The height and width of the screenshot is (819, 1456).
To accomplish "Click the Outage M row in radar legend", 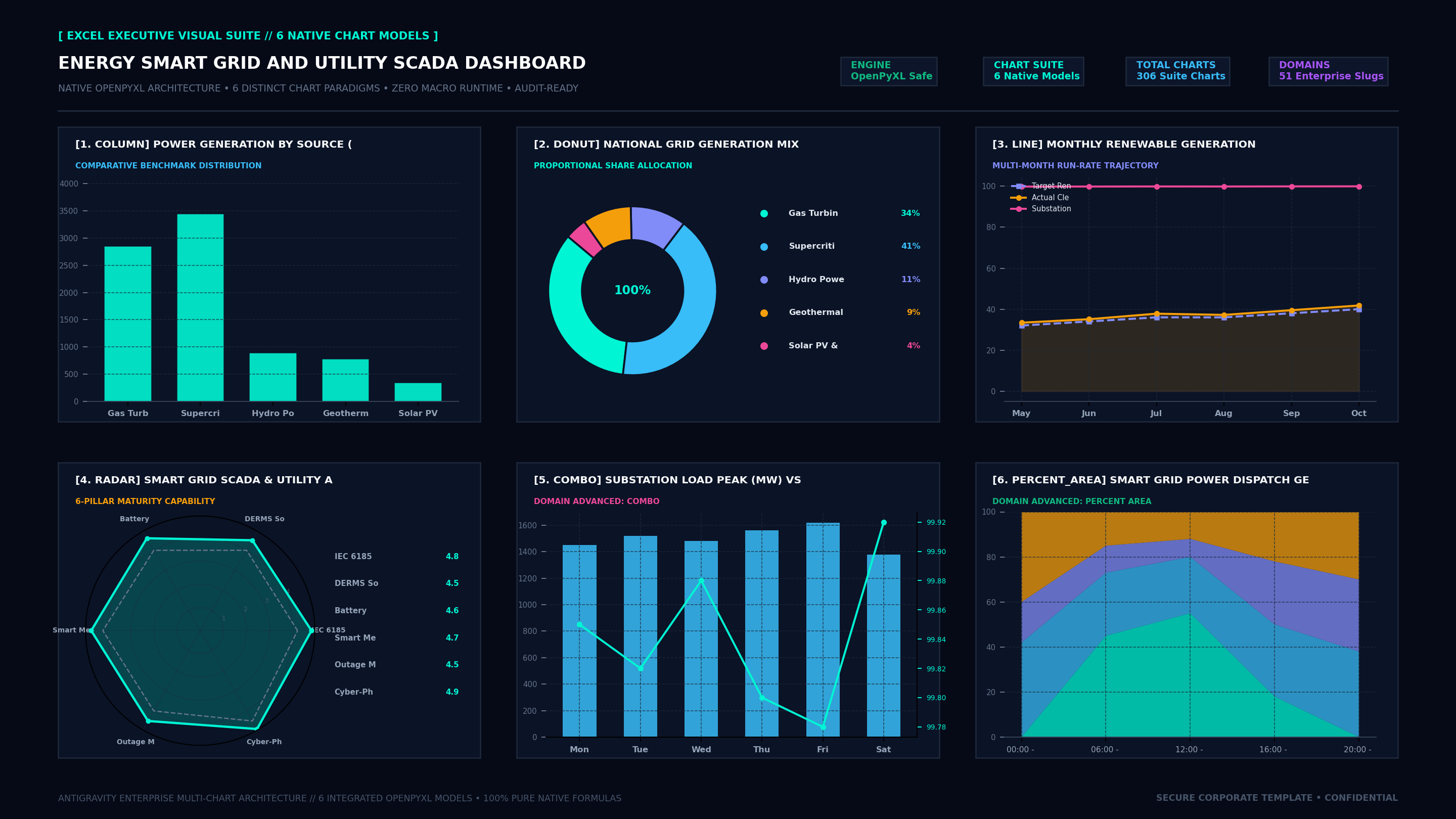I will pos(396,665).
